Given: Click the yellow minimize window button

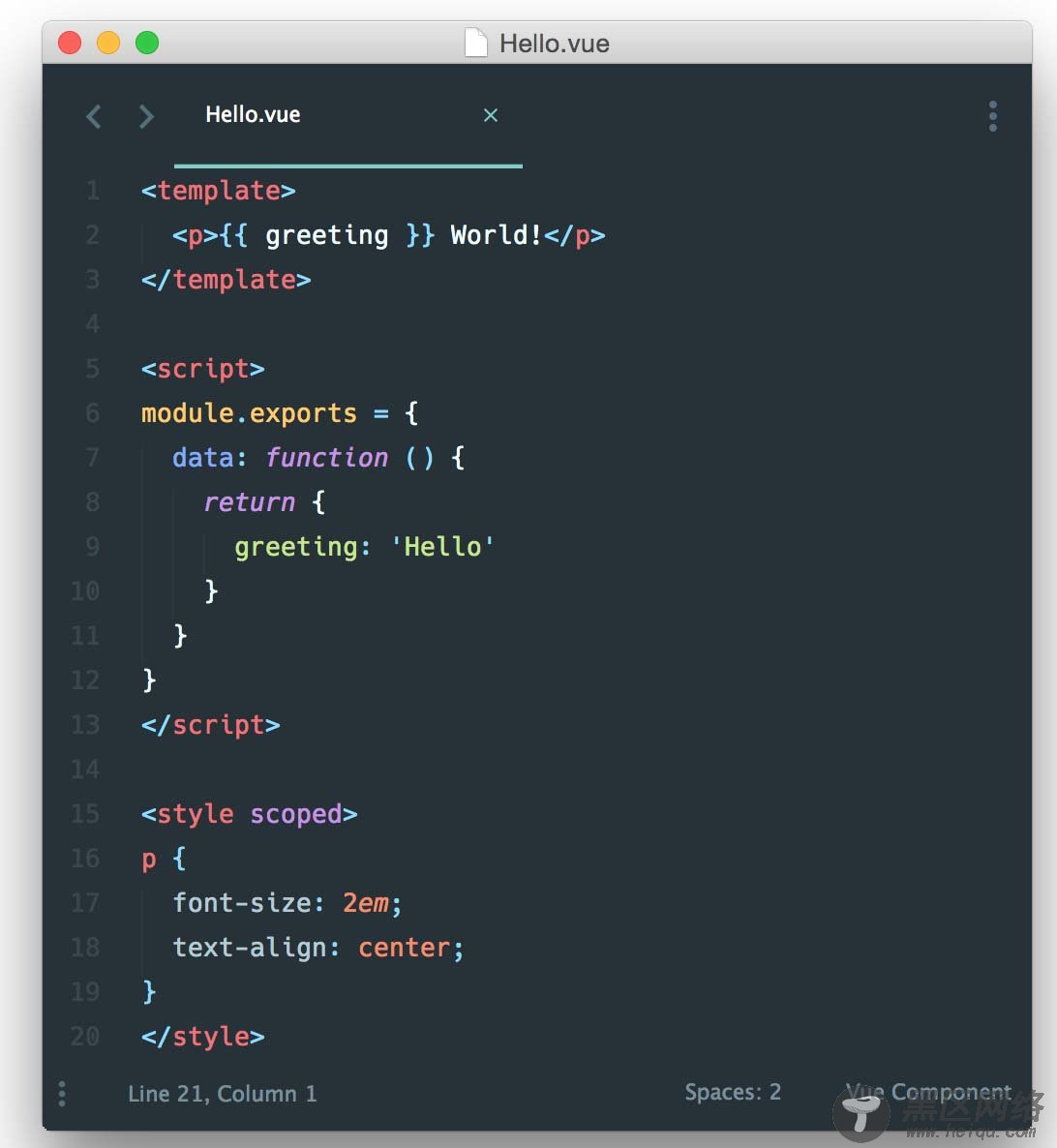Looking at the screenshot, I should tap(108, 44).
